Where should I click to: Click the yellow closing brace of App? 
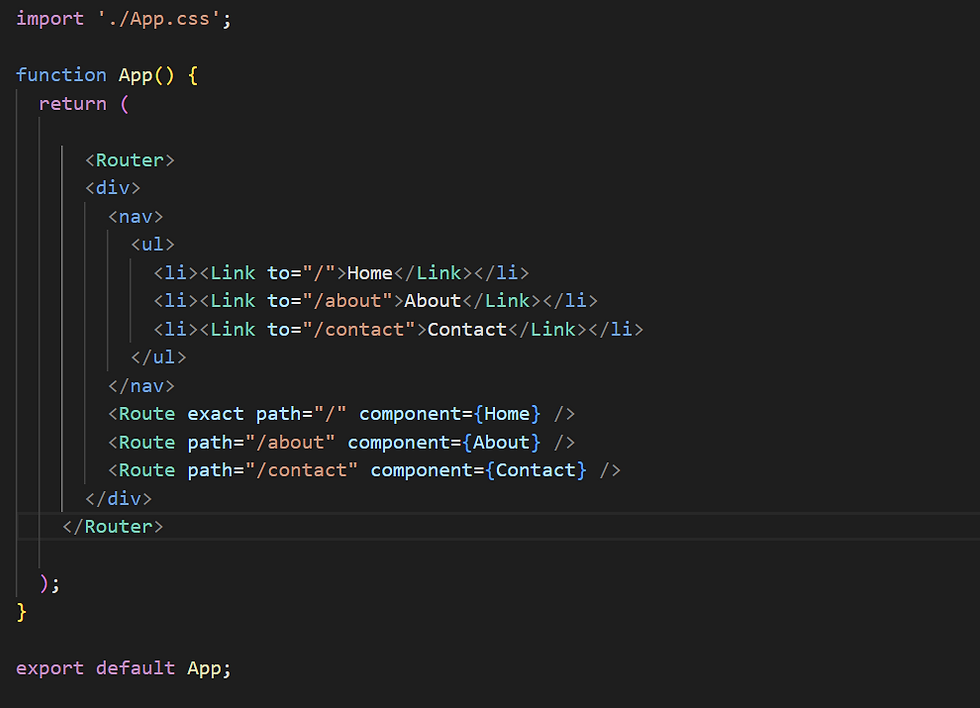point(22,612)
